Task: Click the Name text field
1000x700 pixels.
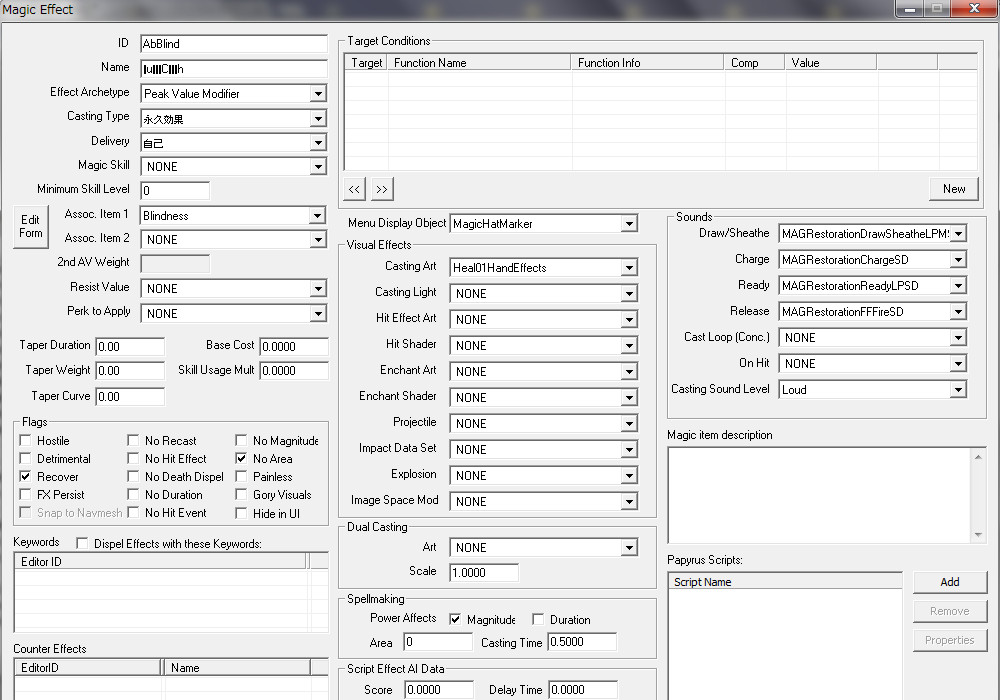Action: point(233,69)
